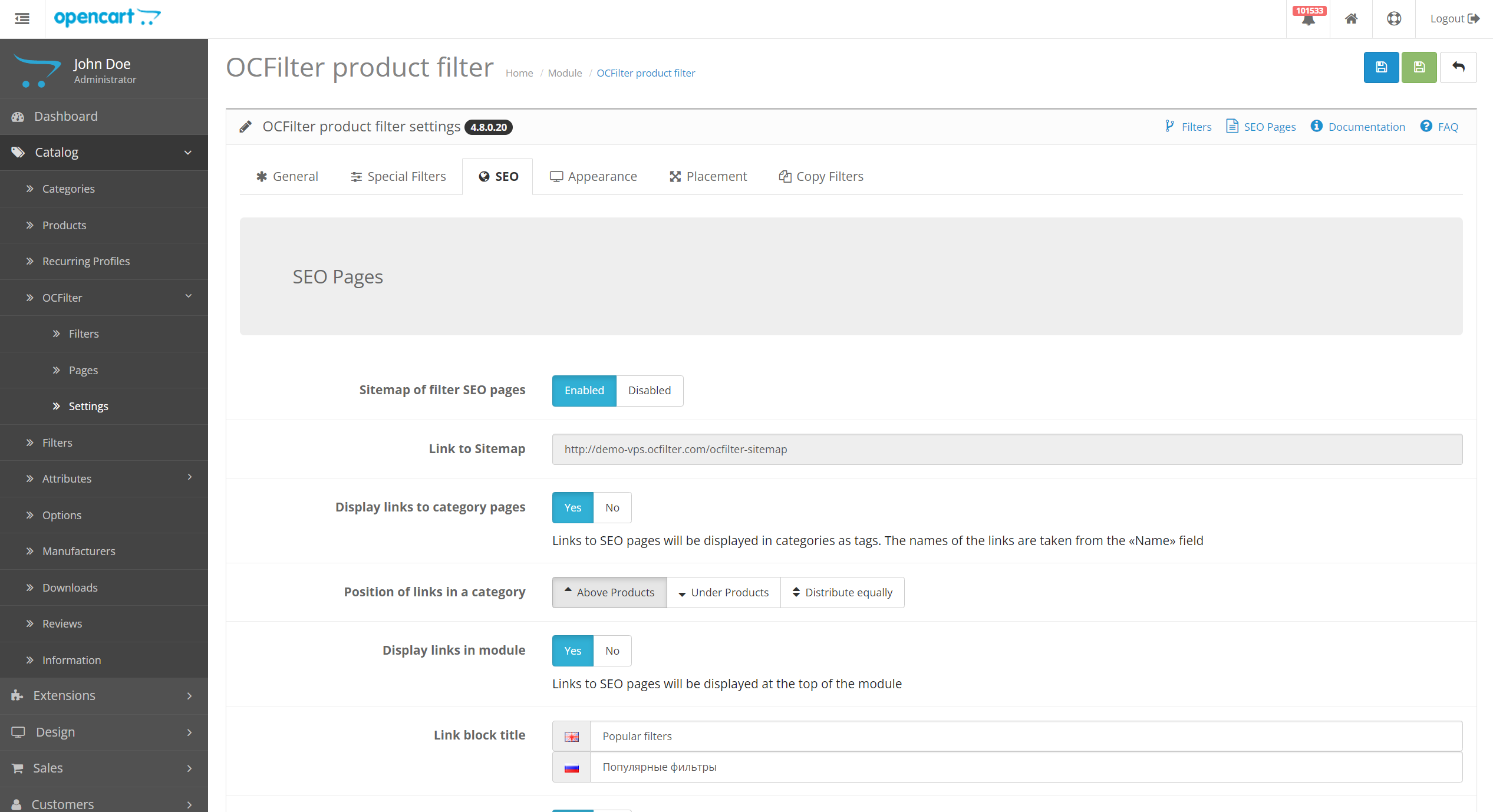Choose Under Products link position
The width and height of the screenshot is (1493, 812).
[723, 593]
